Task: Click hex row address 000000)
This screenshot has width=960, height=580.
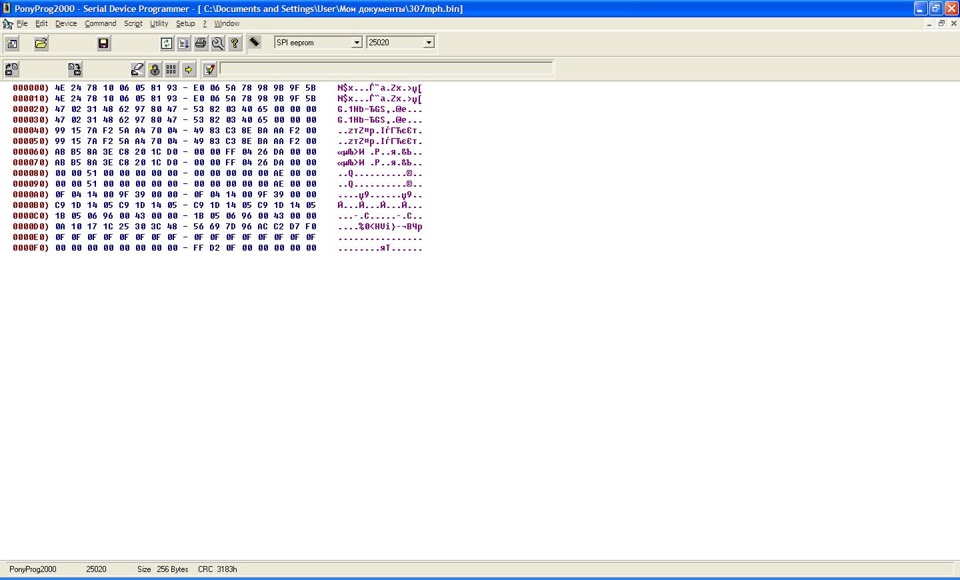Action: tap(31, 88)
